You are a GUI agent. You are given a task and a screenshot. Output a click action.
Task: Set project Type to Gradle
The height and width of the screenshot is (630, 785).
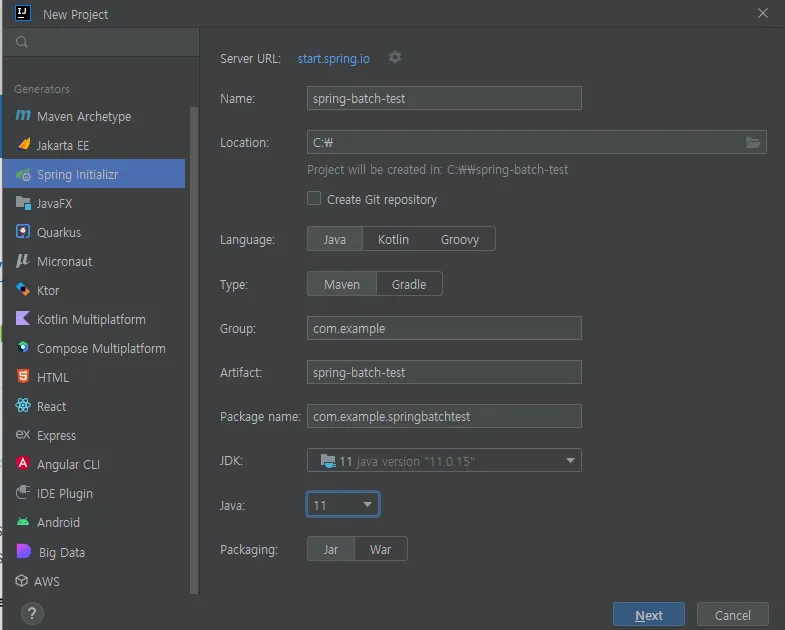point(409,285)
